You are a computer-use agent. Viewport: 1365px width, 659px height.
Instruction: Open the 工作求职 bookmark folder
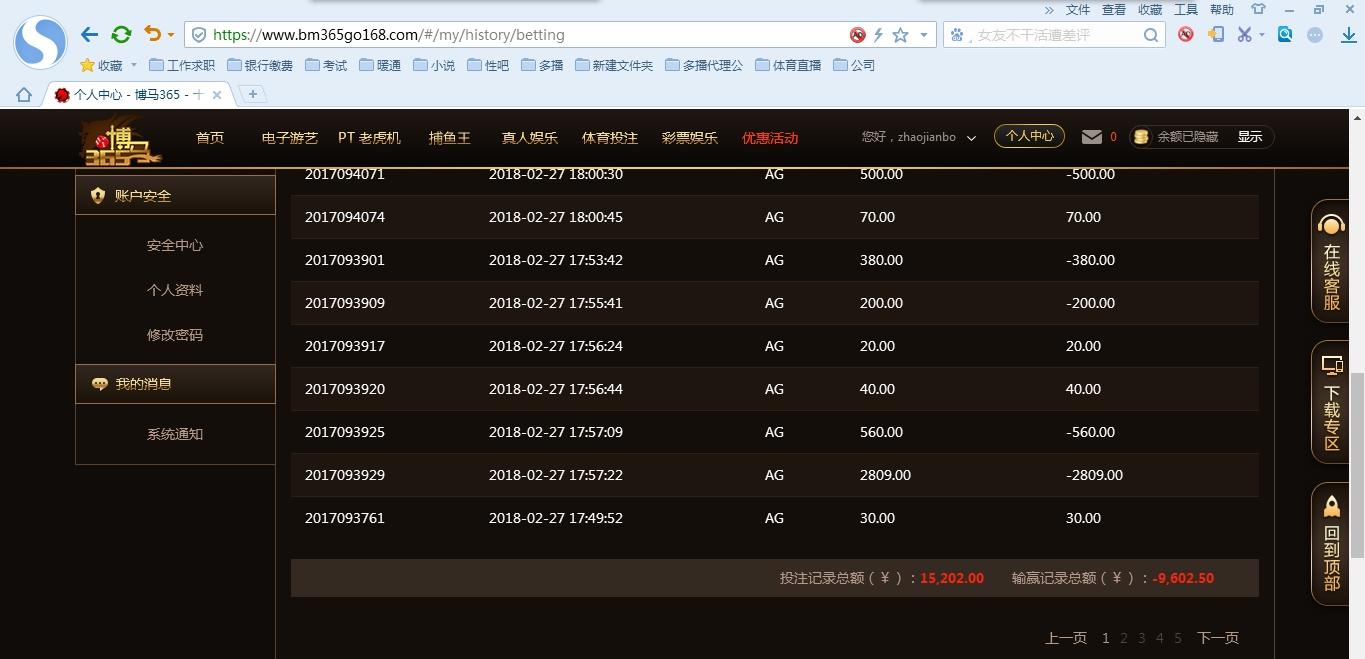[x=182, y=65]
